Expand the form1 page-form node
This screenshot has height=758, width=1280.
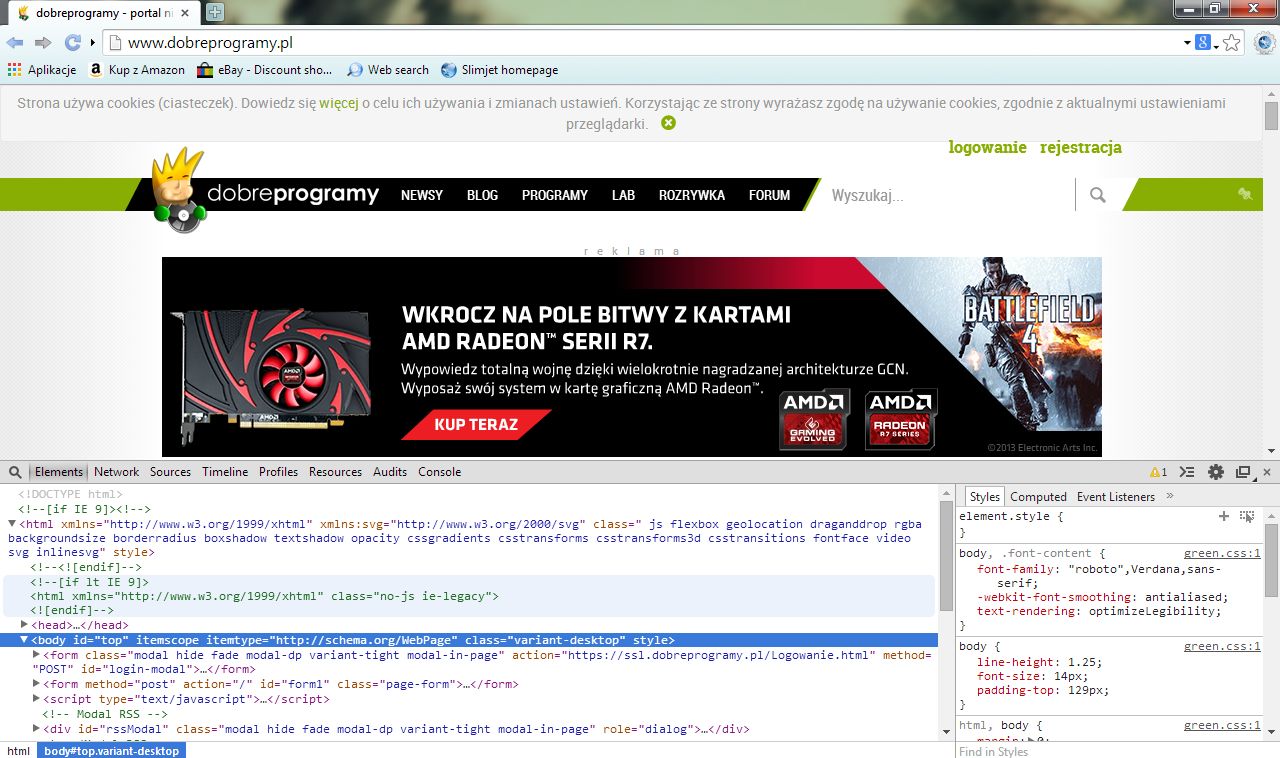click(36, 684)
